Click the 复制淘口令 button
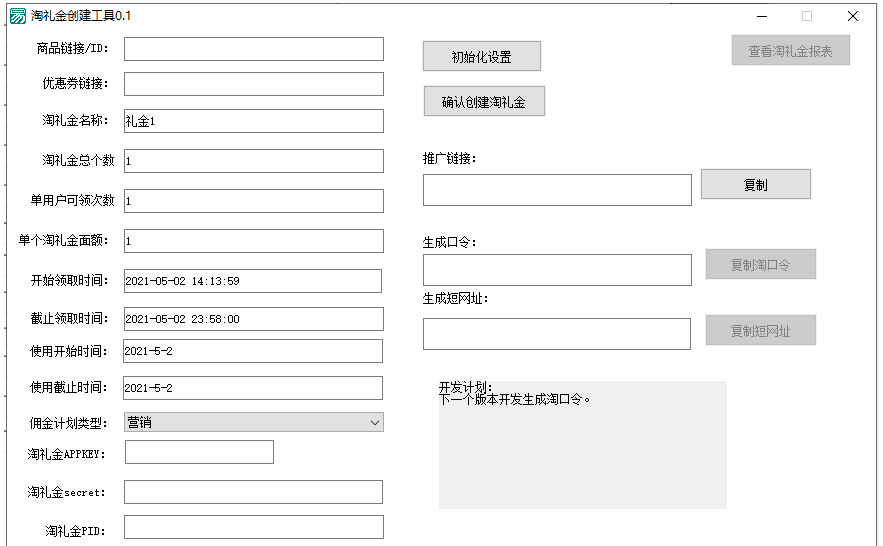The width and height of the screenshot is (883, 546). (x=760, y=265)
